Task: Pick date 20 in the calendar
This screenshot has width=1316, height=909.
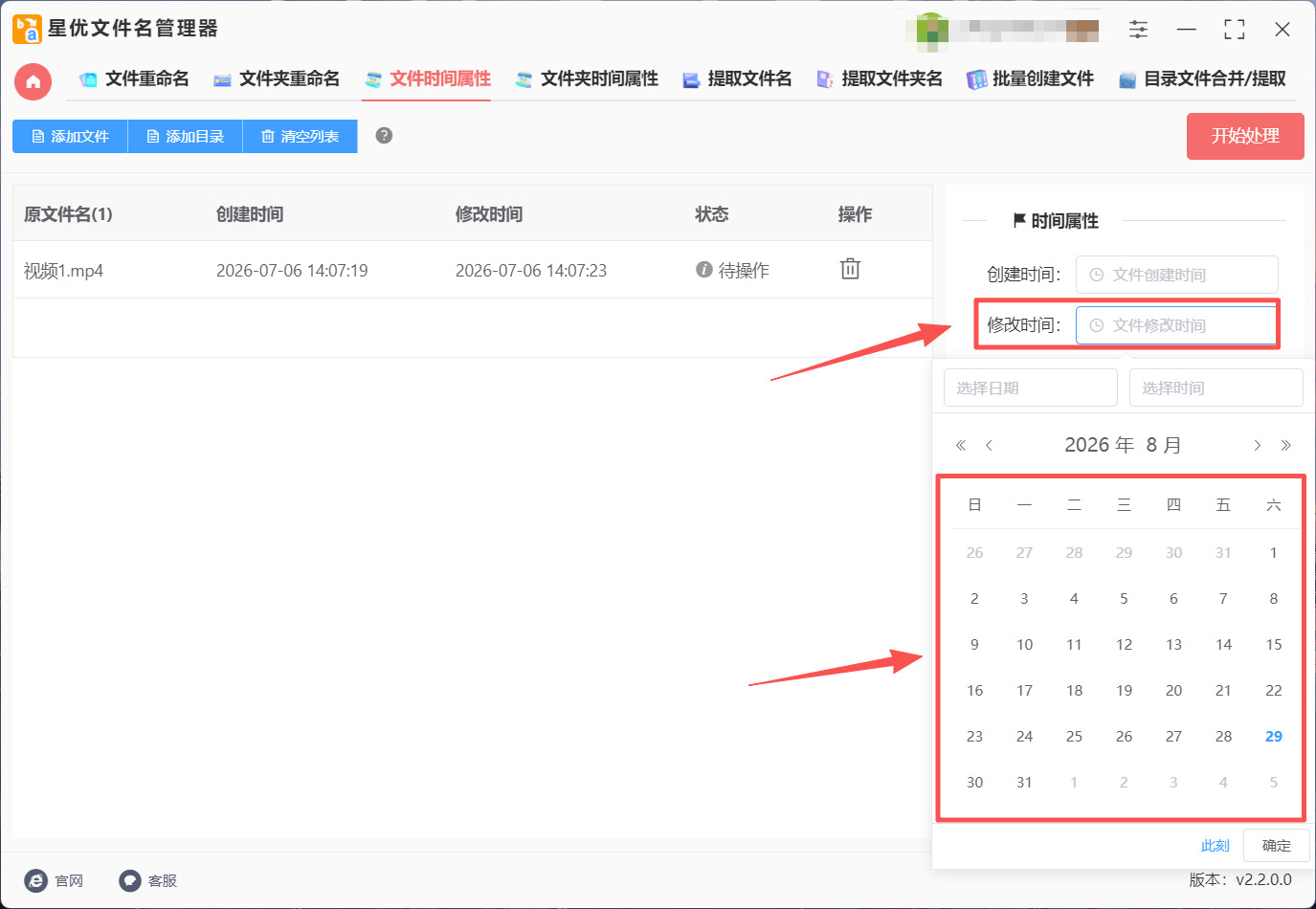Action: [x=1173, y=690]
